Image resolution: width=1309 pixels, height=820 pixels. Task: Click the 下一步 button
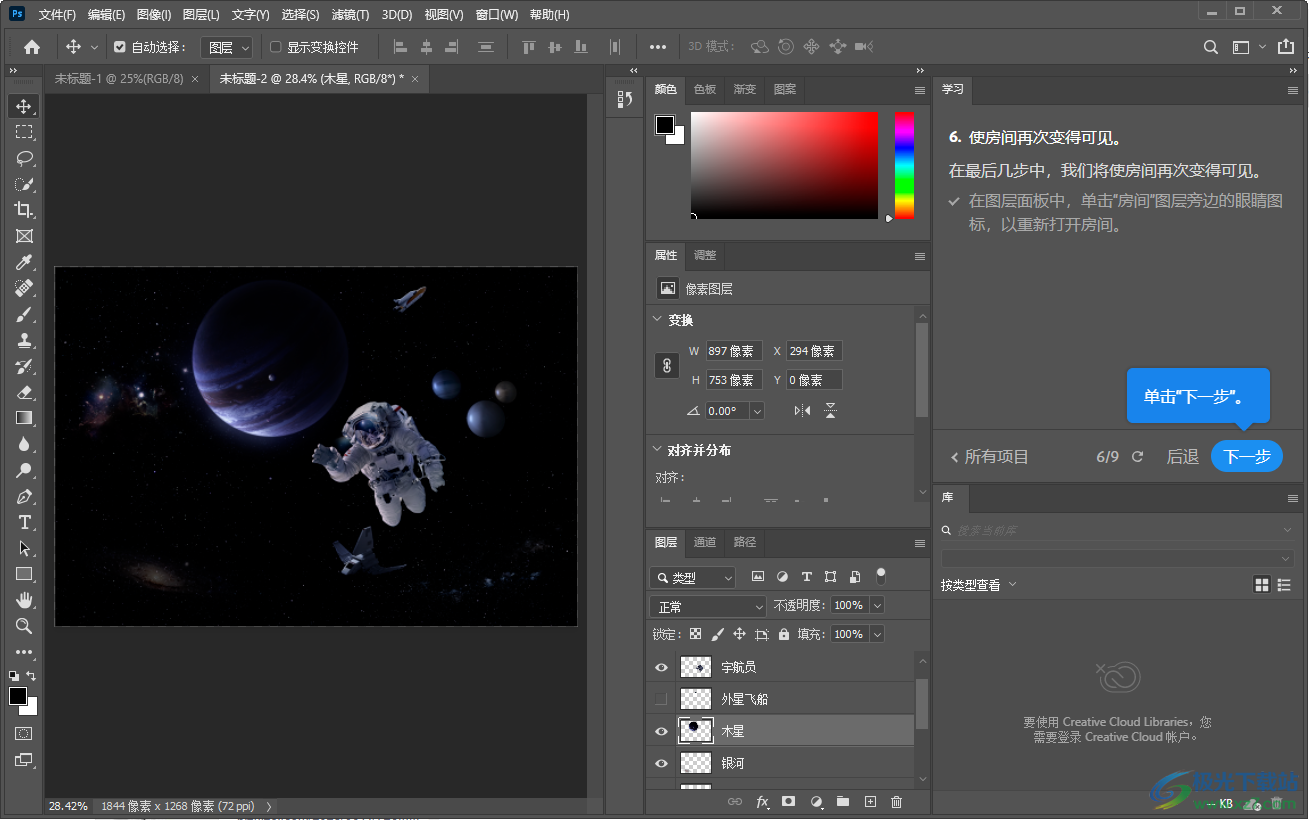coord(1246,456)
